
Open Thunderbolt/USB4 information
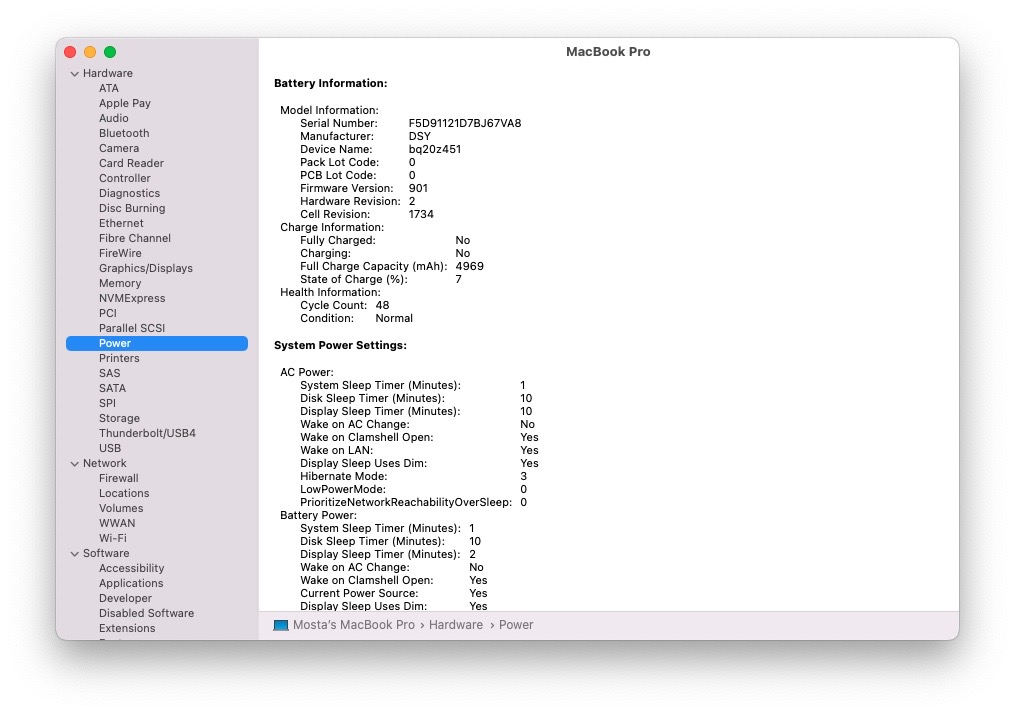pos(147,433)
